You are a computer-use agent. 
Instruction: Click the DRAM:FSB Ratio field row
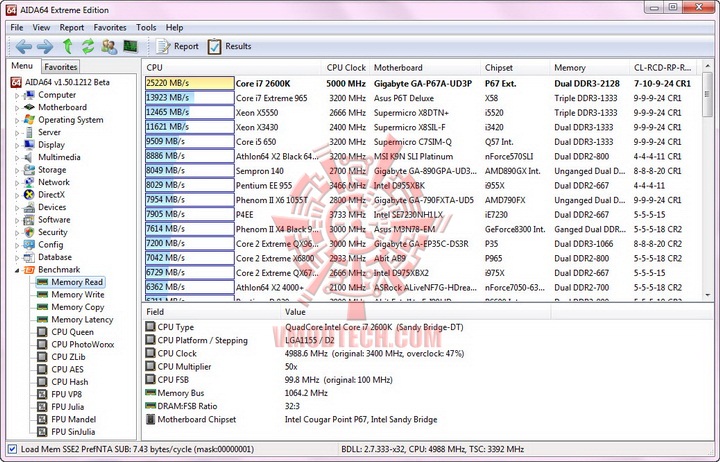click(427, 406)
